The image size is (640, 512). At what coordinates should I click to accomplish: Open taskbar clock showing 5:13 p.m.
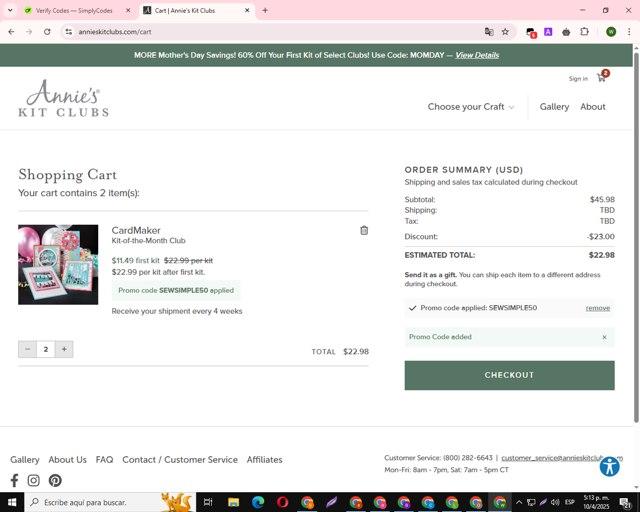(x=596, y=502)
